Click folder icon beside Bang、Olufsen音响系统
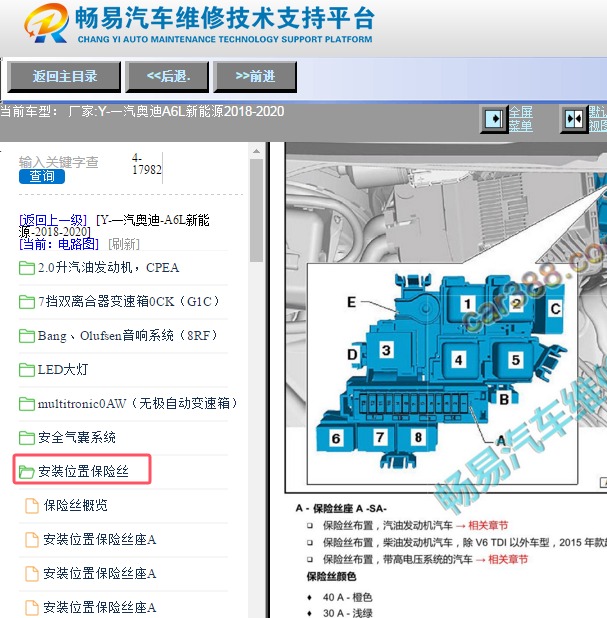Screen dimensions: 607x618 (27, 336)
